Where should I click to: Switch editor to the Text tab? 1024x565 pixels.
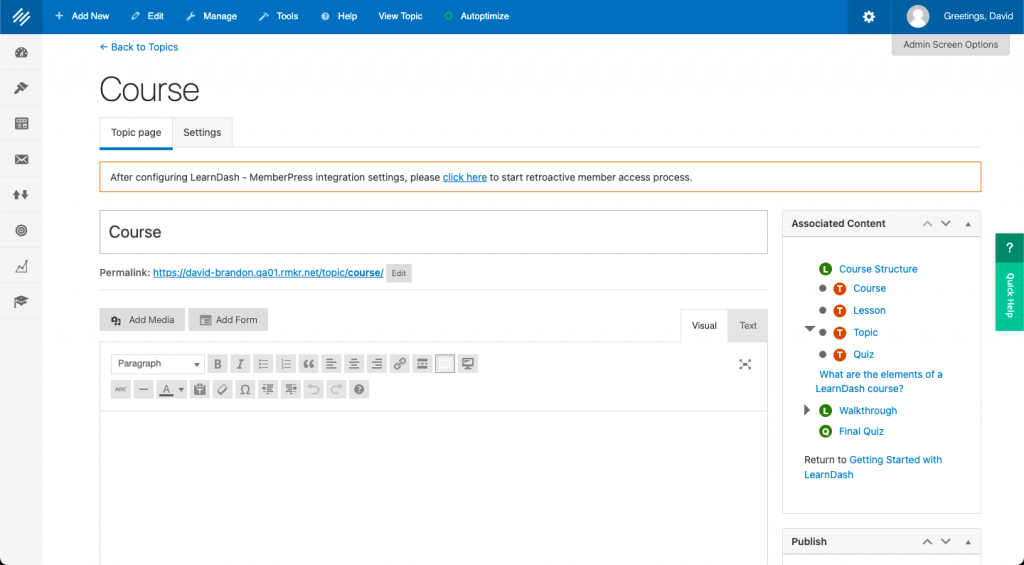coord(748,326)
